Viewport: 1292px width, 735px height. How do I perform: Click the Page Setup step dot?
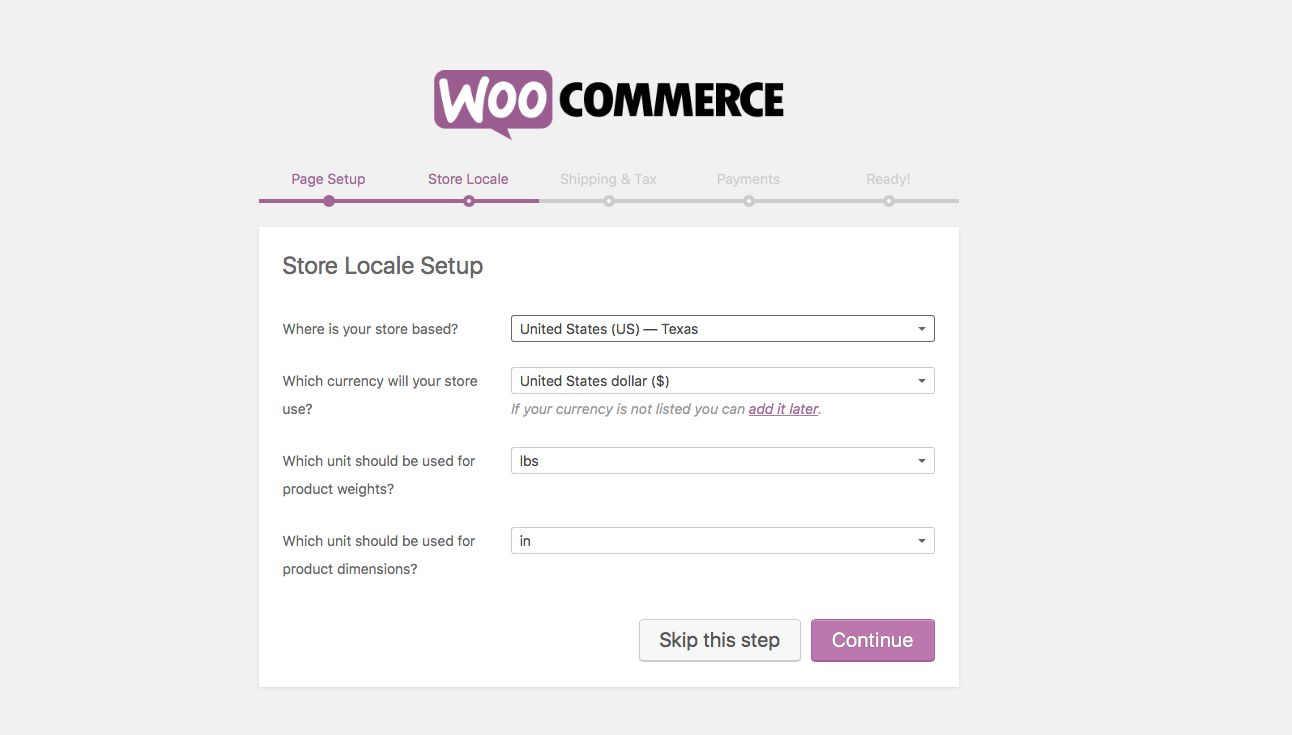(x=329, y=201)
